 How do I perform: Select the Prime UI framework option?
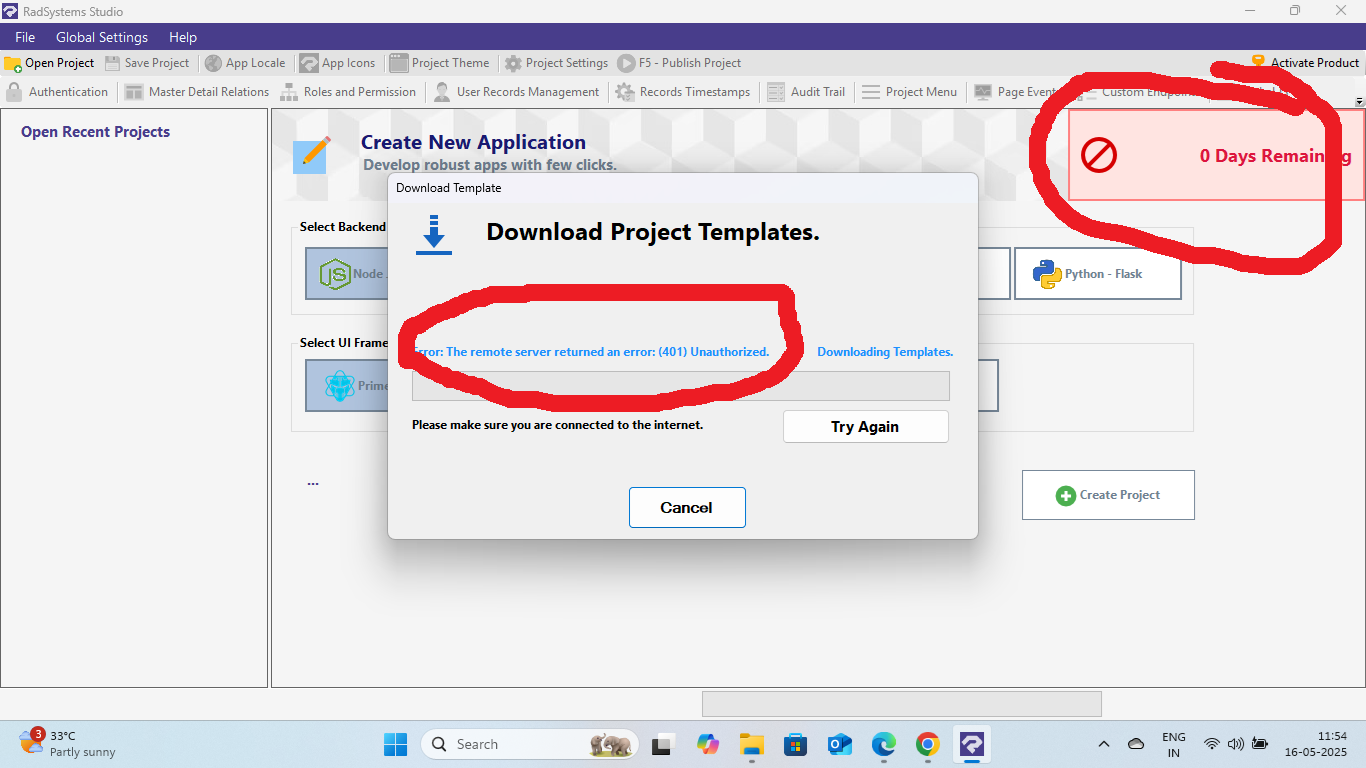(x=347, y=385)
